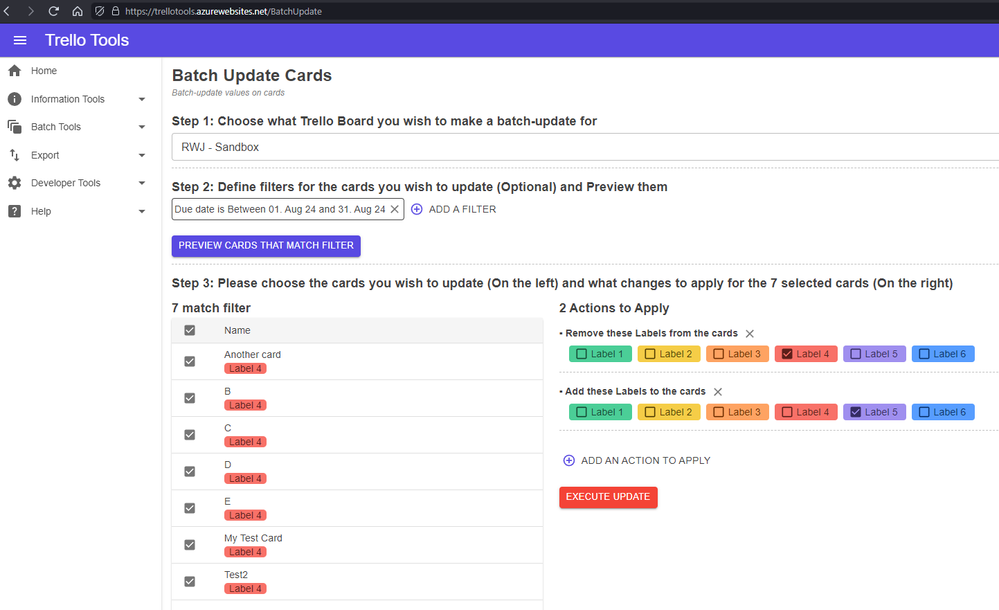Uncheck the card E checkbox
999x610 pixels.
(x=189, y=508)
